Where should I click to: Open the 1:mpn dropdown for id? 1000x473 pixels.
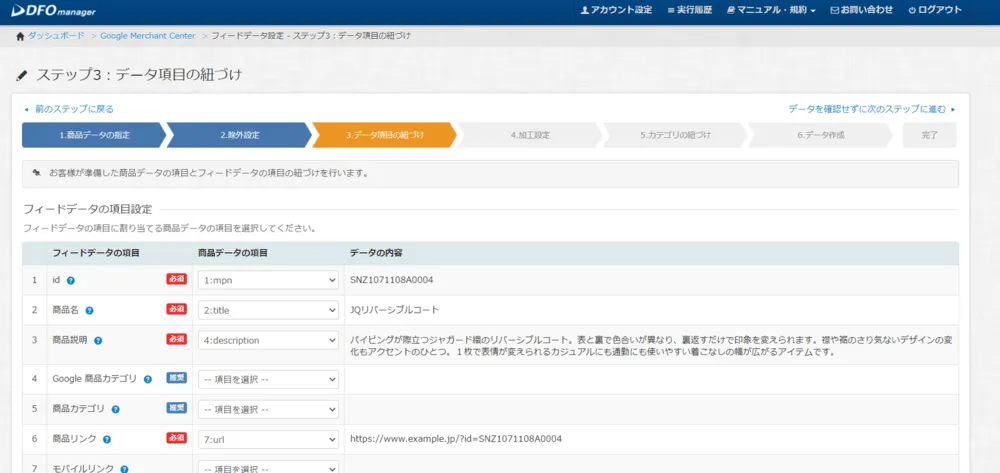(268, 280)
